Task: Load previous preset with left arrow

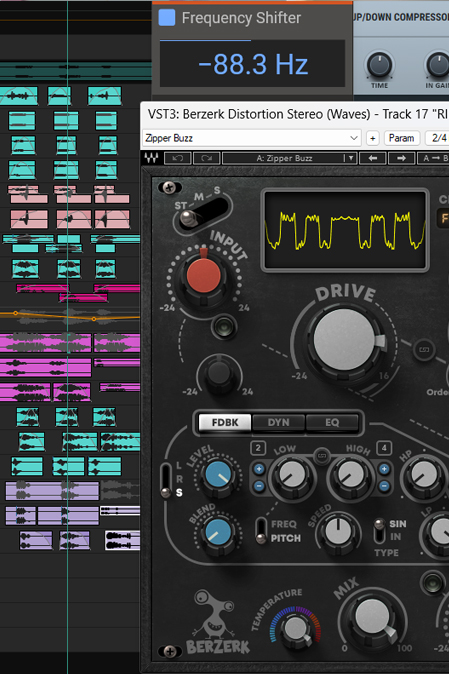Action: (x=373, y=158)
